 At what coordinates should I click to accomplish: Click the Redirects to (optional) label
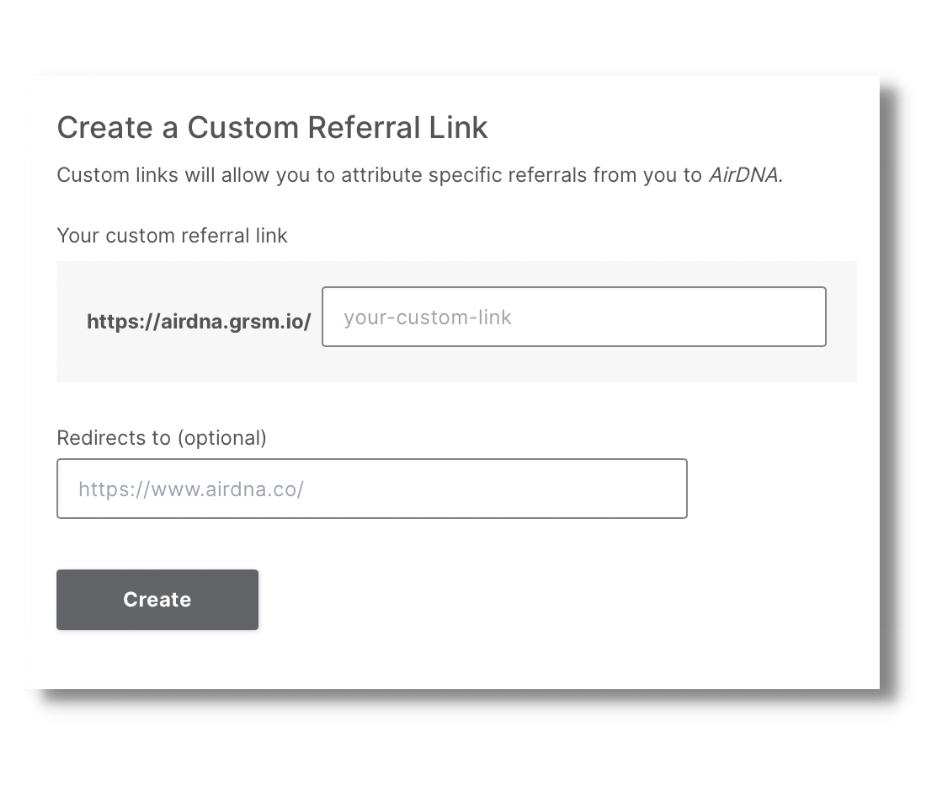(161, 438)
